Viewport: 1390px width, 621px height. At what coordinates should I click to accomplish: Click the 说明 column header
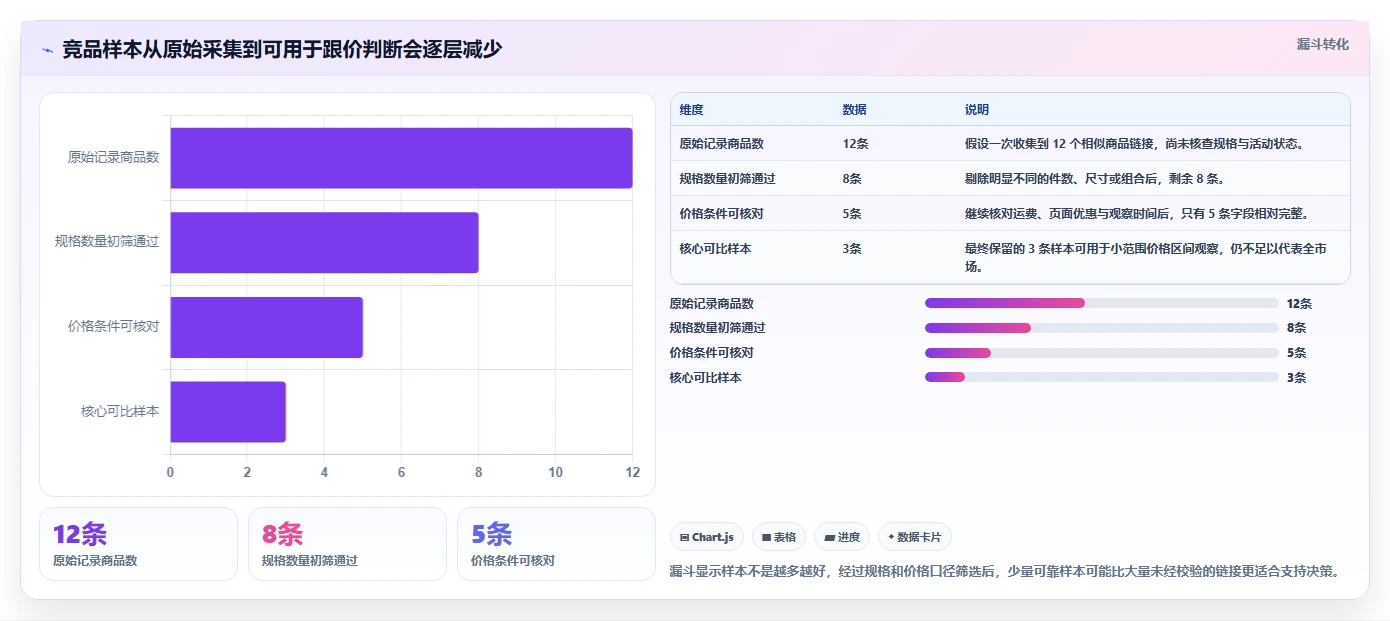tap(977, 110)
